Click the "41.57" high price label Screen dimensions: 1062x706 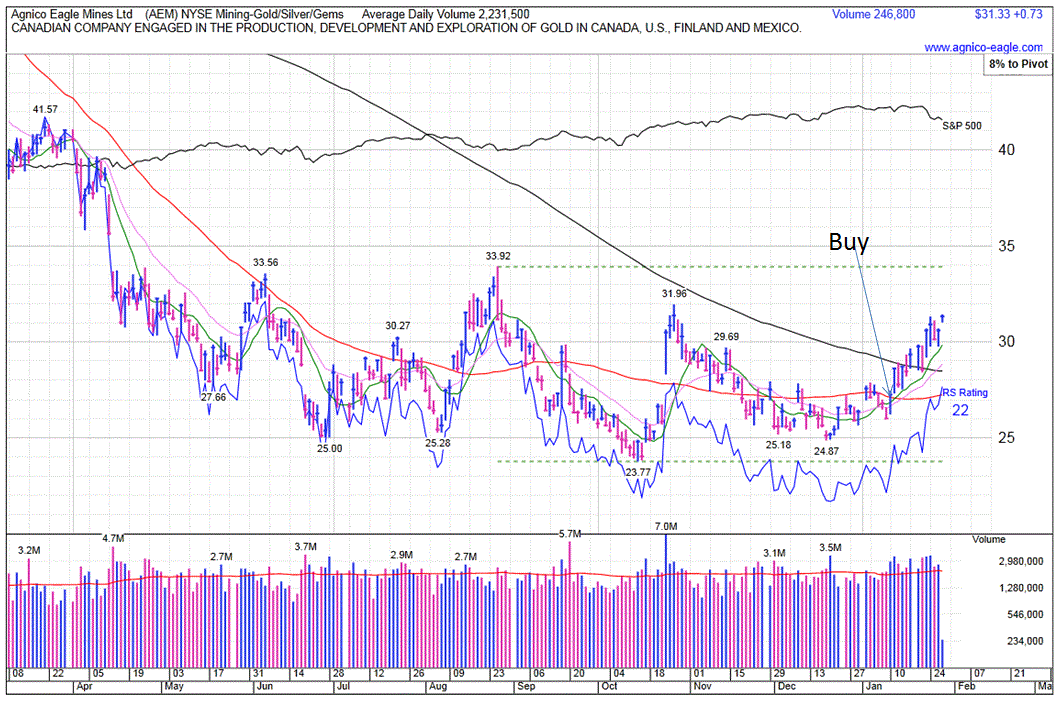tap(45, 110)
